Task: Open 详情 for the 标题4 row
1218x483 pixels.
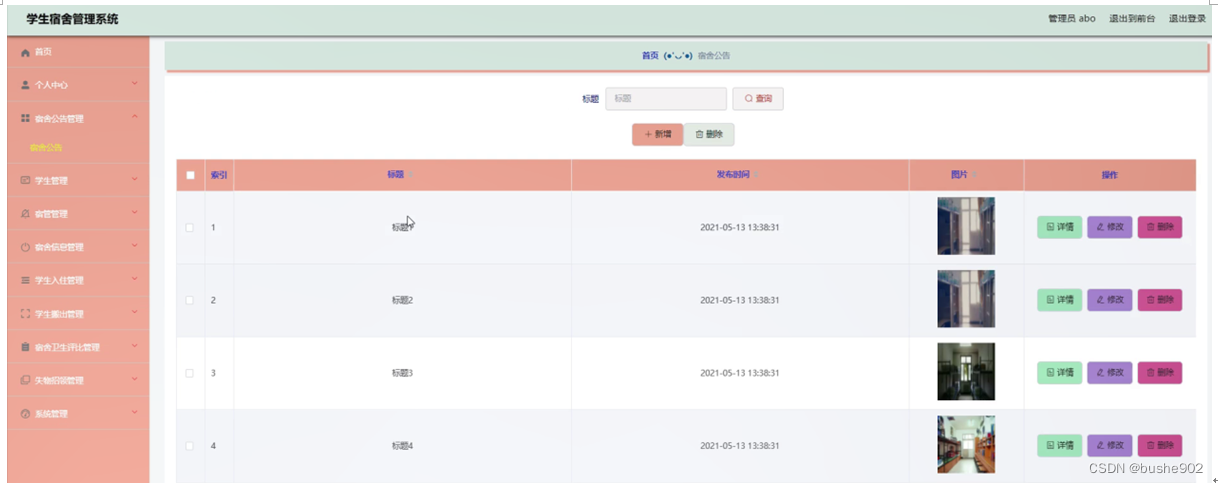Action: click(x=1059, y=445)
